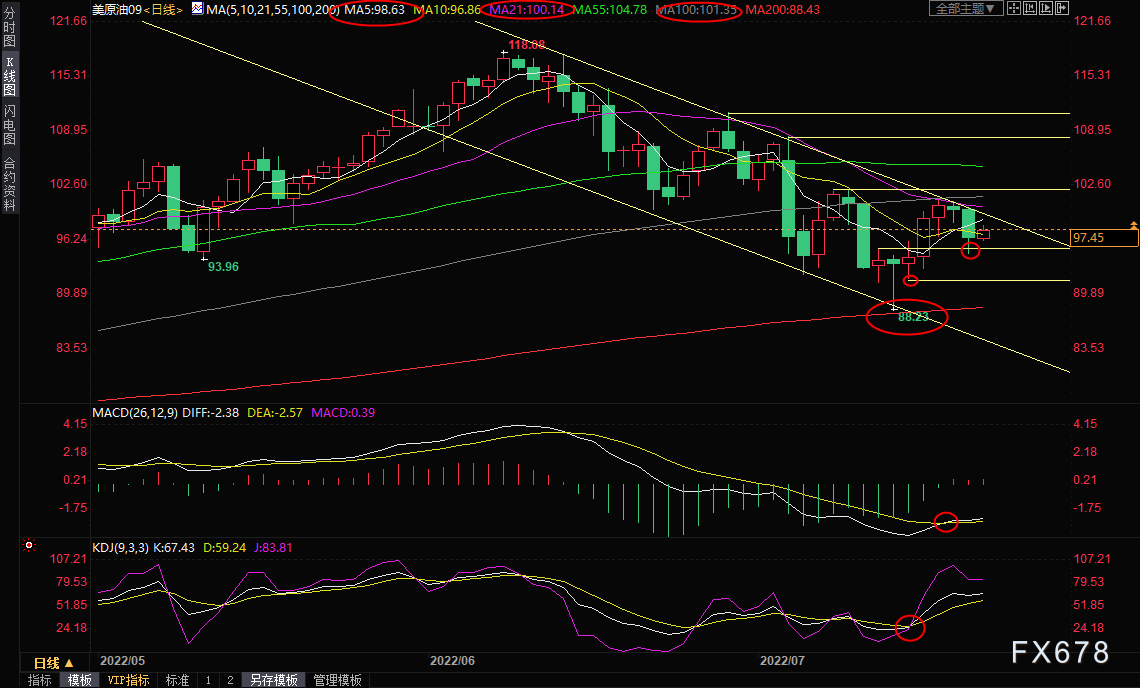This screenshot has height=688, width=1140.
Task: Click the MA(5,10,21,55,100,200) indicator label
Action: coord(273,9)
